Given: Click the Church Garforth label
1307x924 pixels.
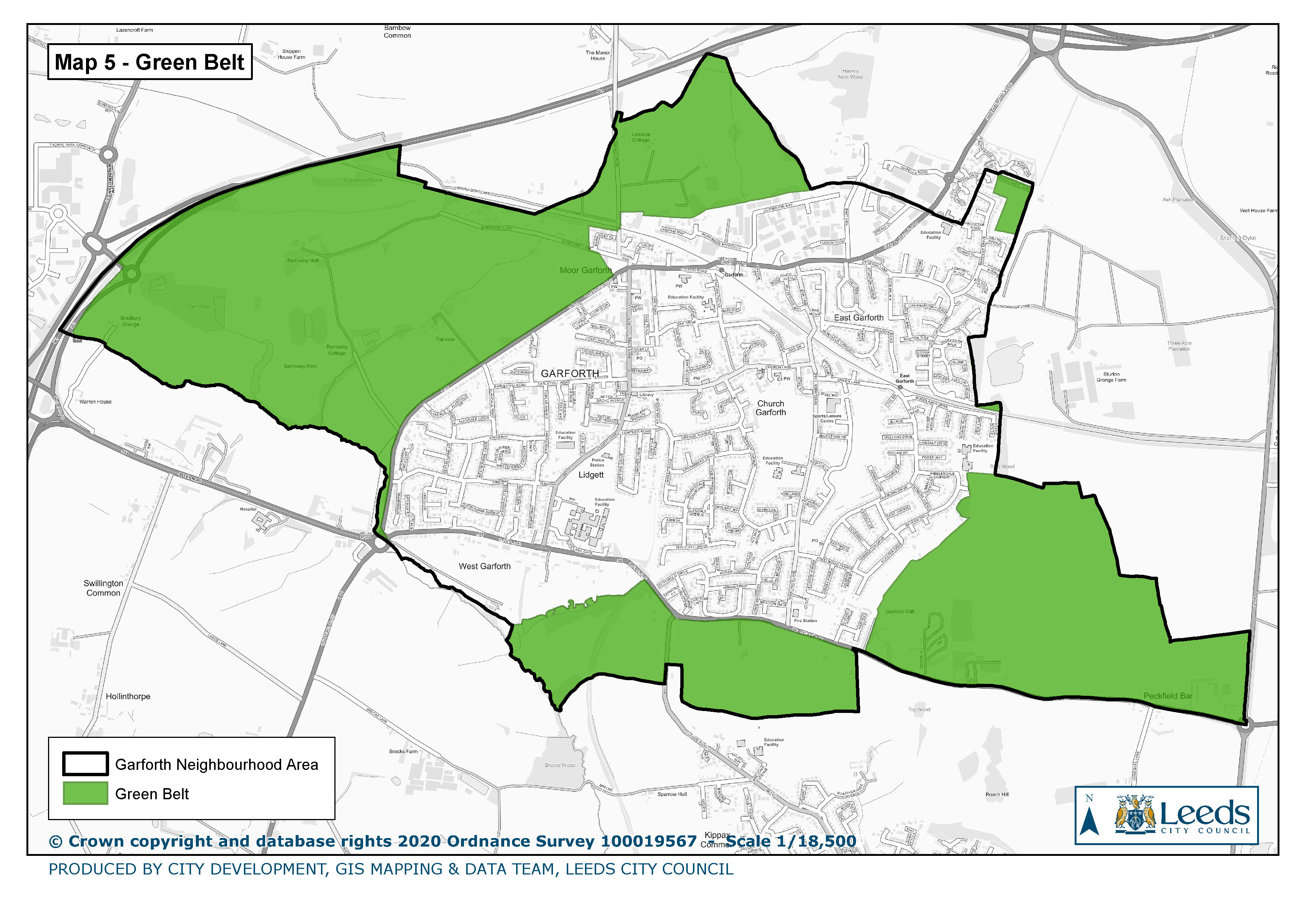Looking at the screenshot, I should [771, 408].
